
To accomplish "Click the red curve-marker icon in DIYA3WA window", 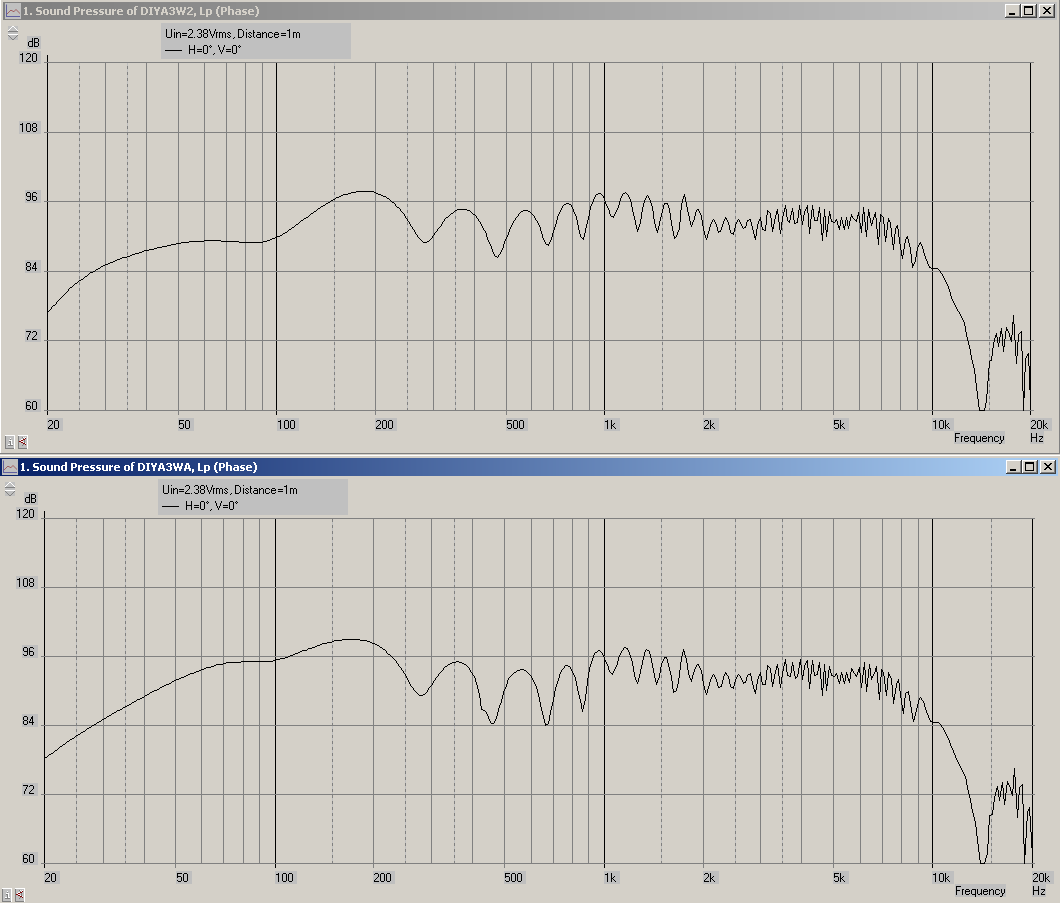I will [x=20, y=895].
